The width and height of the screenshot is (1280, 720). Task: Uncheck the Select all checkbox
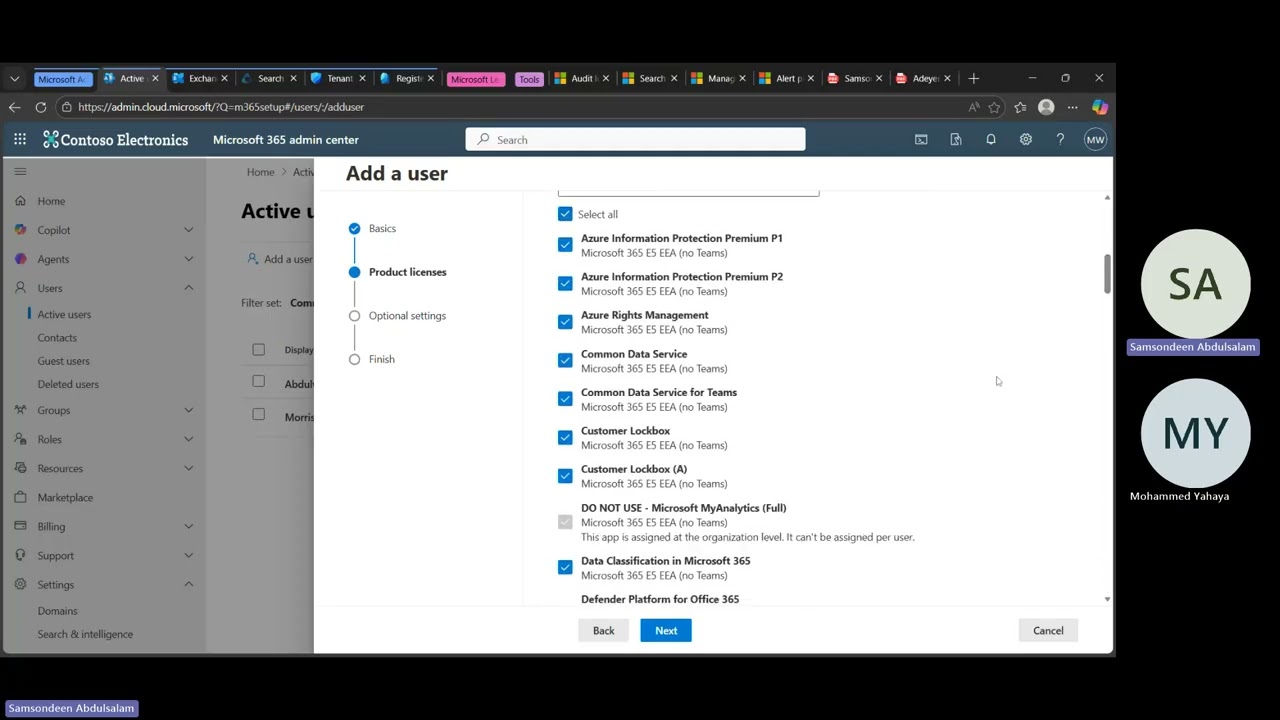coord(565,214)
